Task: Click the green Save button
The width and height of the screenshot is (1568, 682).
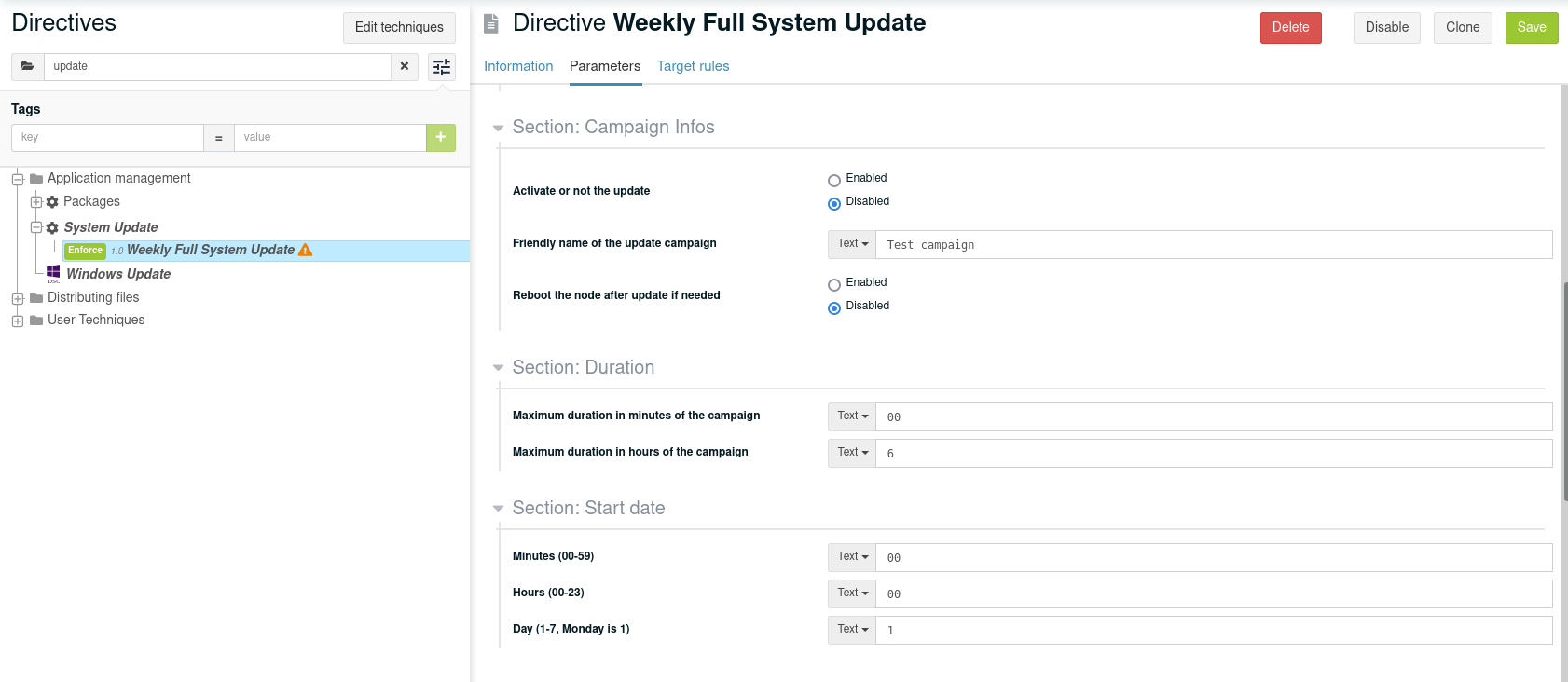Action: tap(1531, 27)
